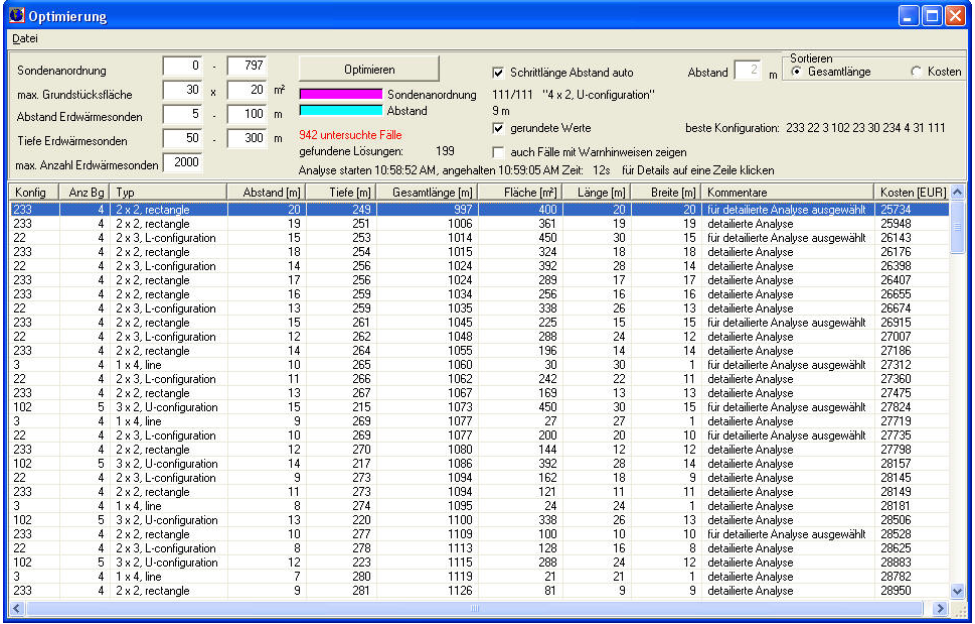Click the cyan Abstand color bar
The image size is (975, 624).
tap(340, 110)
